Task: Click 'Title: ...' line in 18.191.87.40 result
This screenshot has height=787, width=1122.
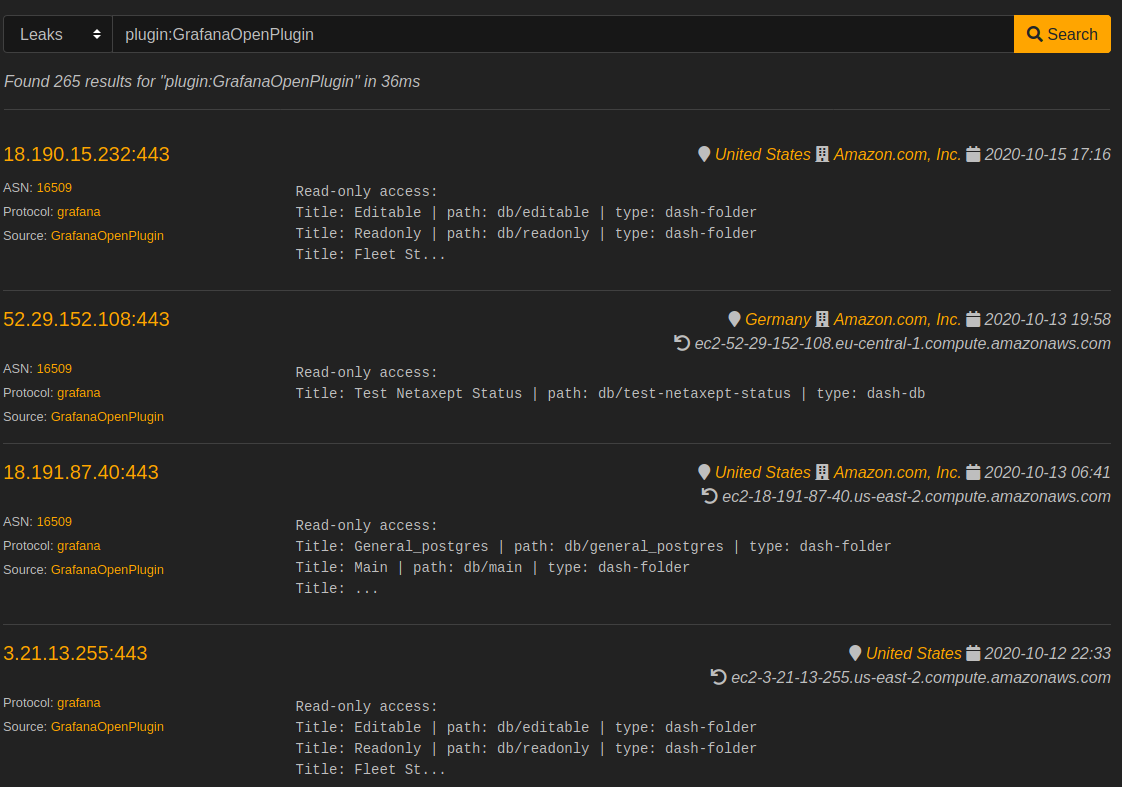Action: [337, 589]
